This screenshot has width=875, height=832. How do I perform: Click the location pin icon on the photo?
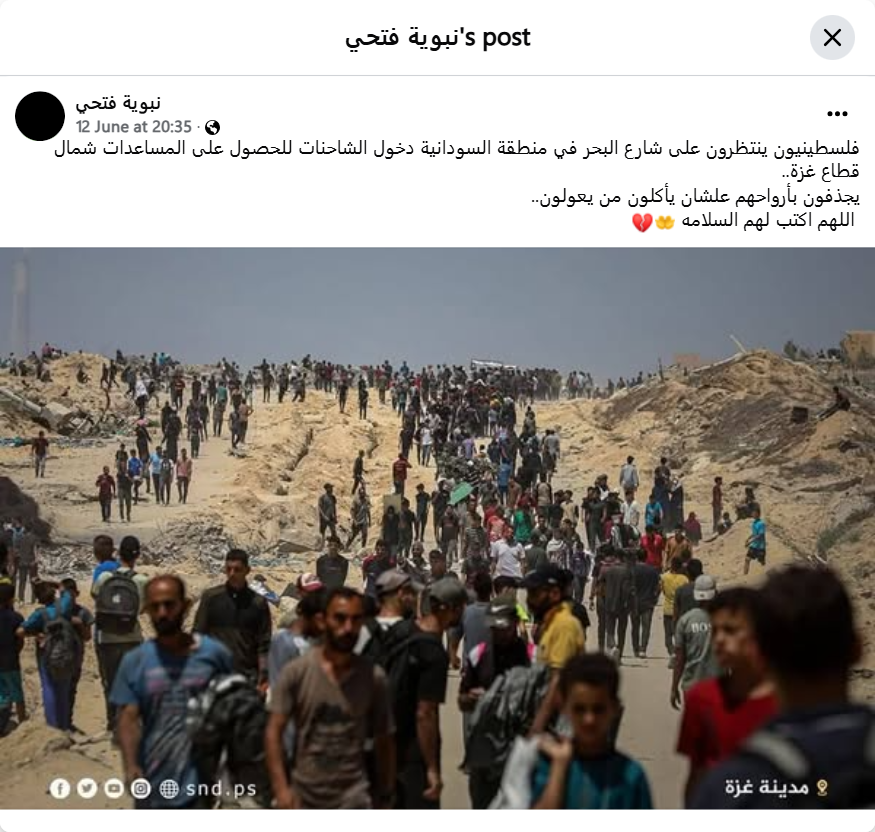coord(821,787)
